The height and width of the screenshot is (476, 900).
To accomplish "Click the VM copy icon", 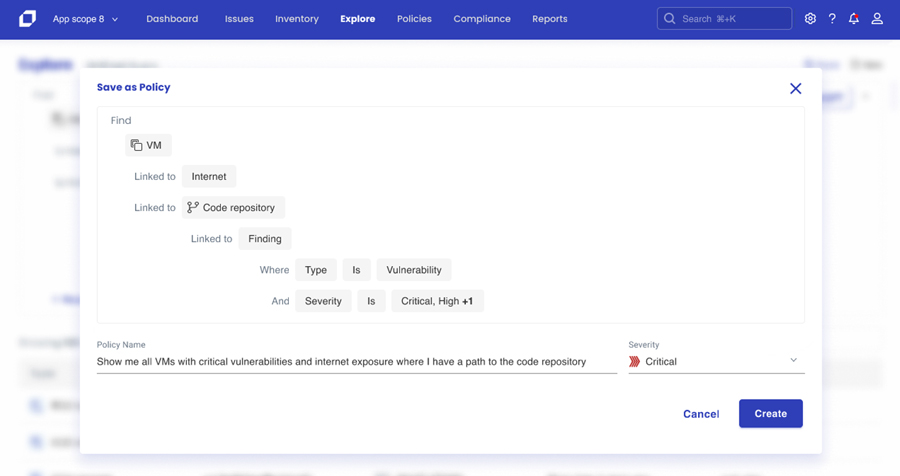I will (x=136, y=145).
